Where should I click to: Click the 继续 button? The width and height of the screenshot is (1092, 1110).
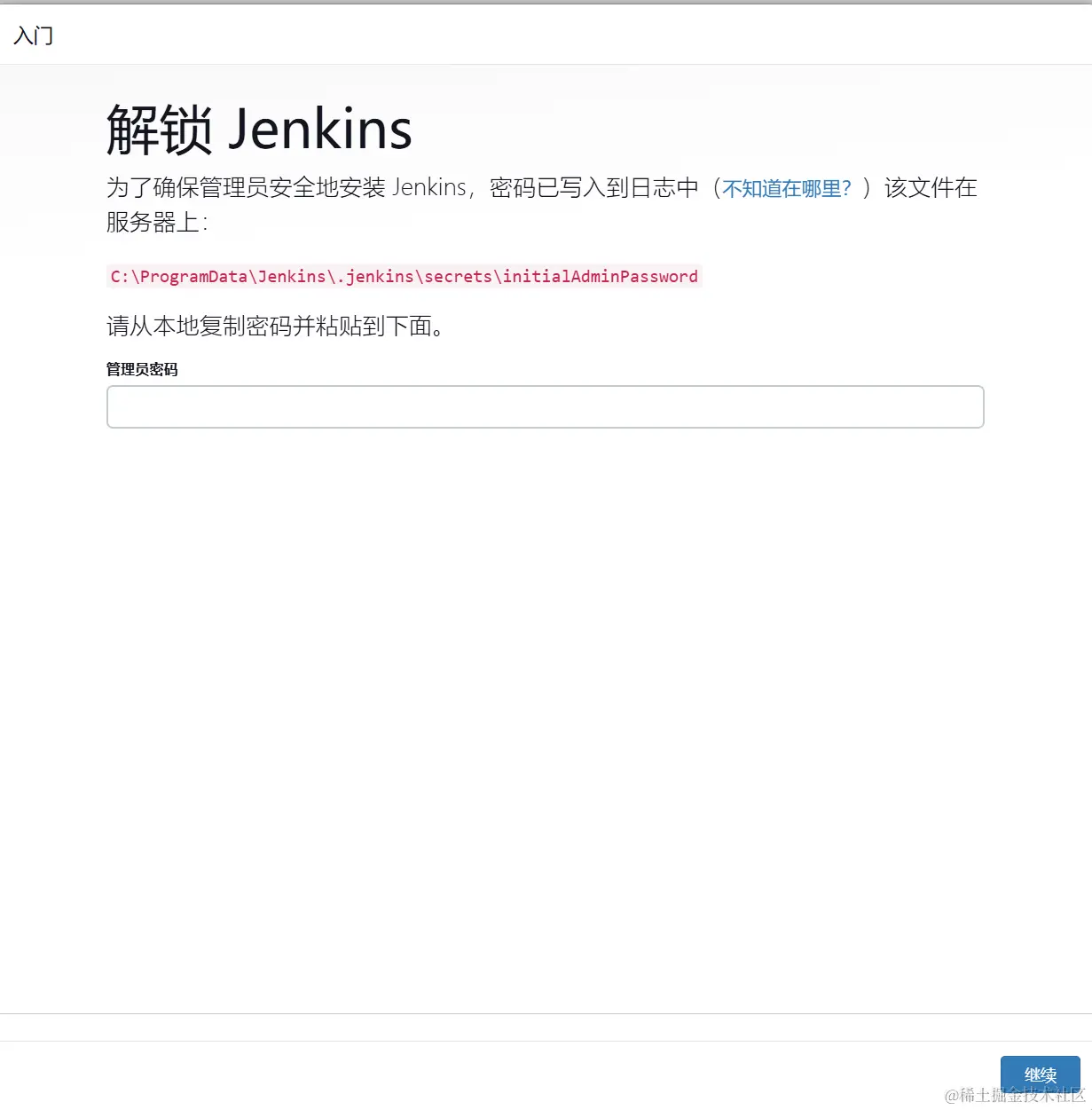tap(1040, 1075)
